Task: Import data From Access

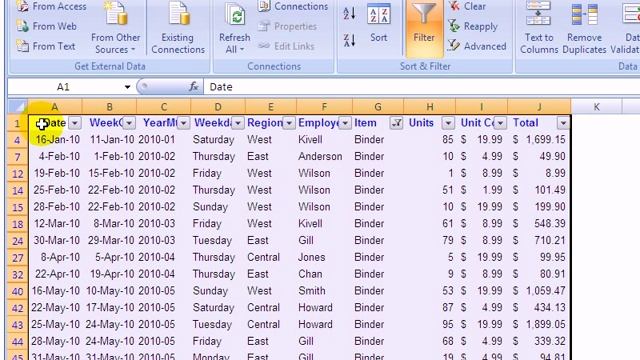Action: point(51,7)
